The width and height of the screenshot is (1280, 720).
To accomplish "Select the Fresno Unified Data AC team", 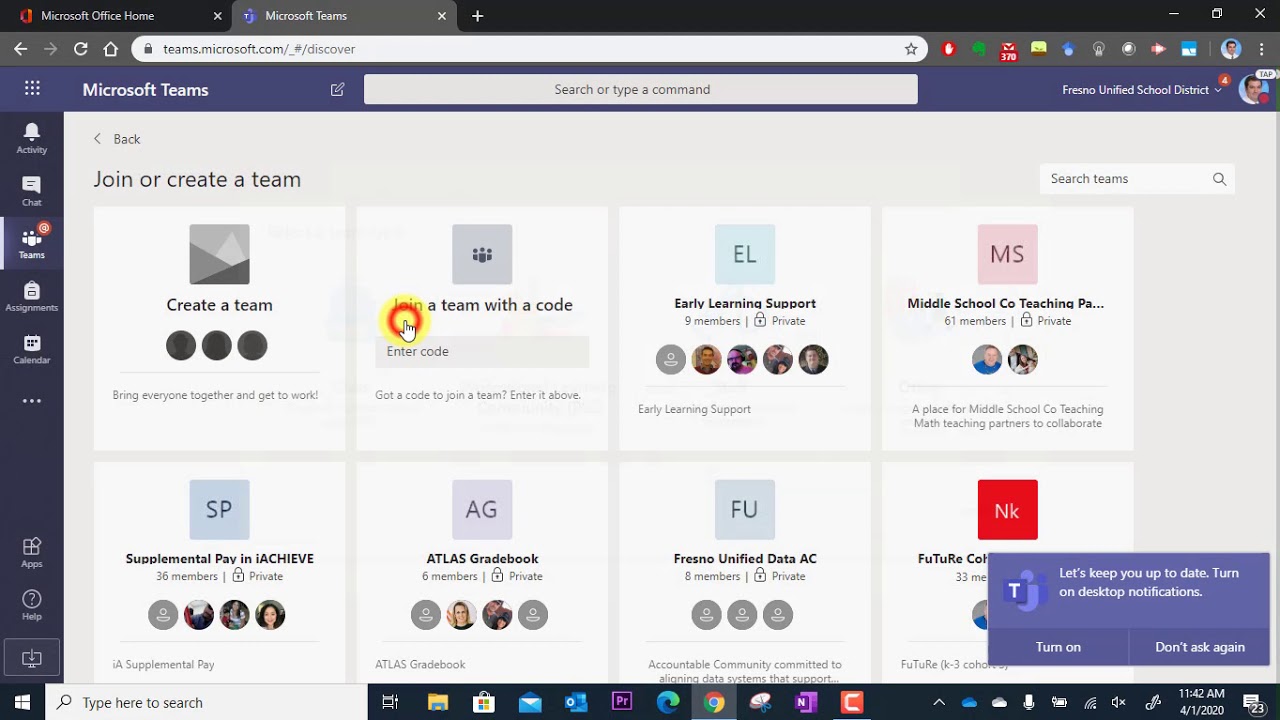I will (745, 572).
